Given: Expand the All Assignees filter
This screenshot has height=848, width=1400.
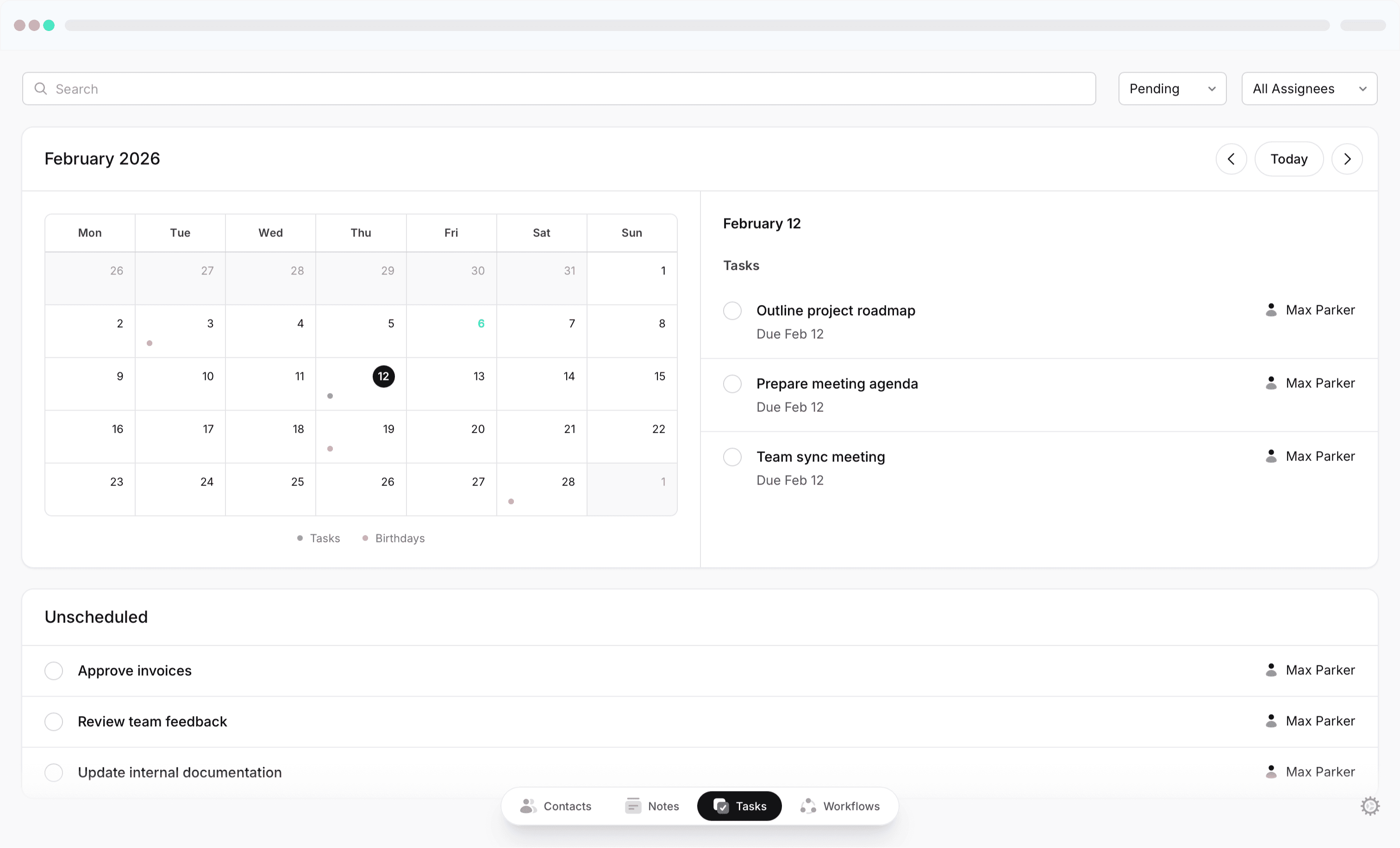Looking at the screenshot, I should 1309,88.
